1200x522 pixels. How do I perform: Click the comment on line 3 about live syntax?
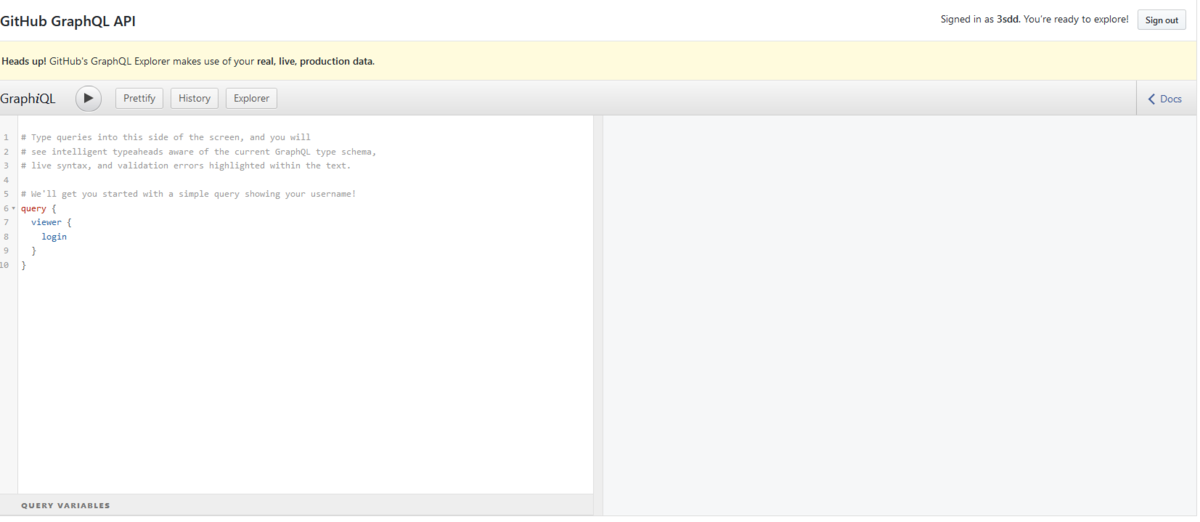coord(186,165)
